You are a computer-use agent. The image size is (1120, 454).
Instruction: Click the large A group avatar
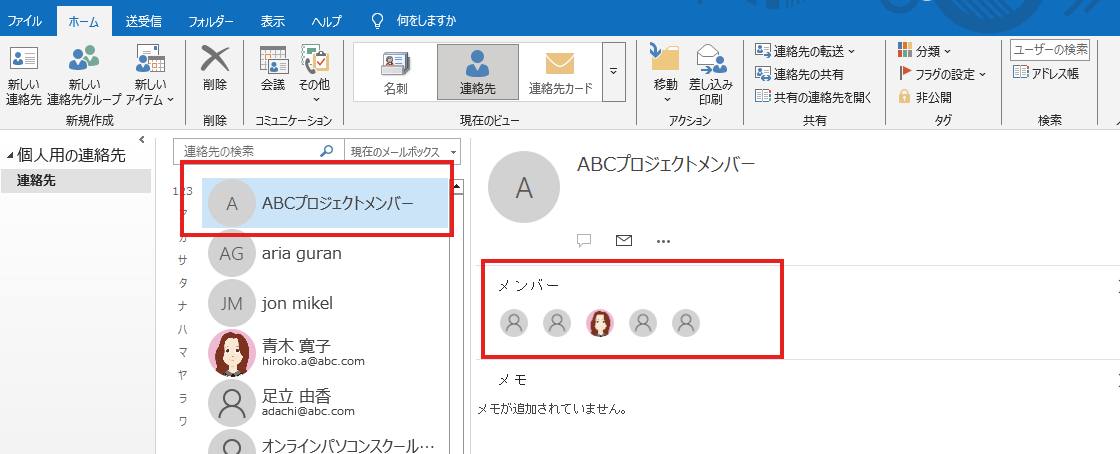click(x=524, y=187)
